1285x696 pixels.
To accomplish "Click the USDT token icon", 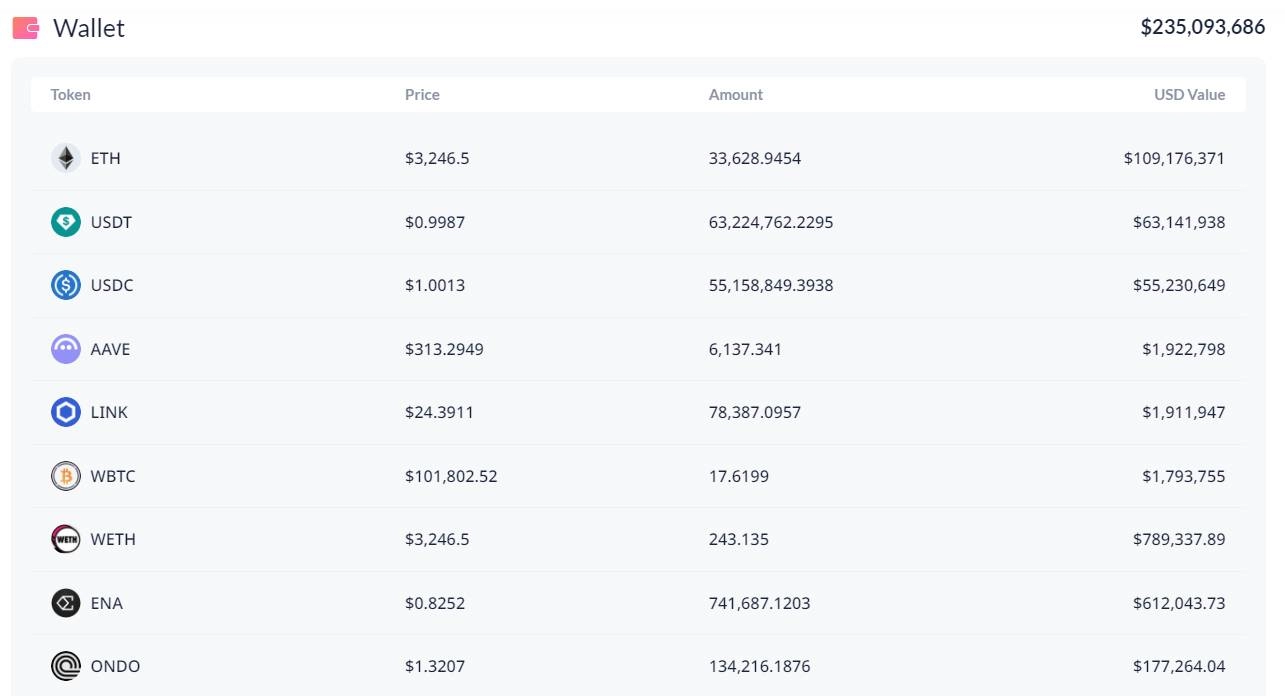I will pyautogui.click(x=66, y=222).
